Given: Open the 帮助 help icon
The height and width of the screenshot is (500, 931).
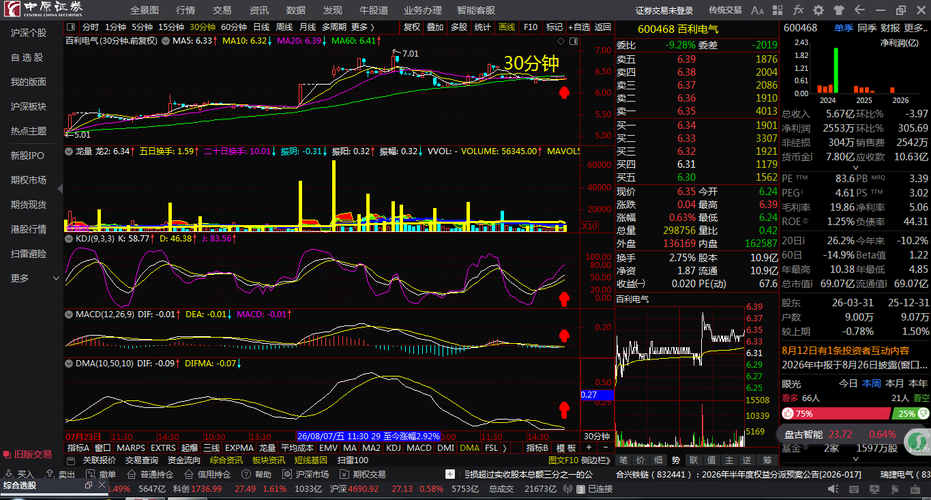Looking at the screenshot, I should [246, 474].
